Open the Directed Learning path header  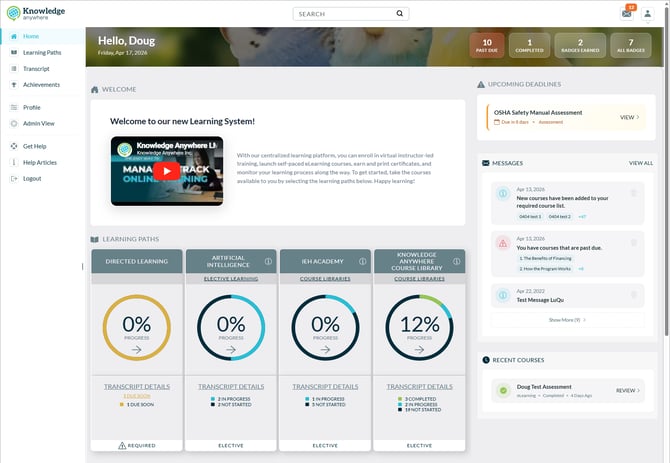pyautogui.click(x=137, y=261)
